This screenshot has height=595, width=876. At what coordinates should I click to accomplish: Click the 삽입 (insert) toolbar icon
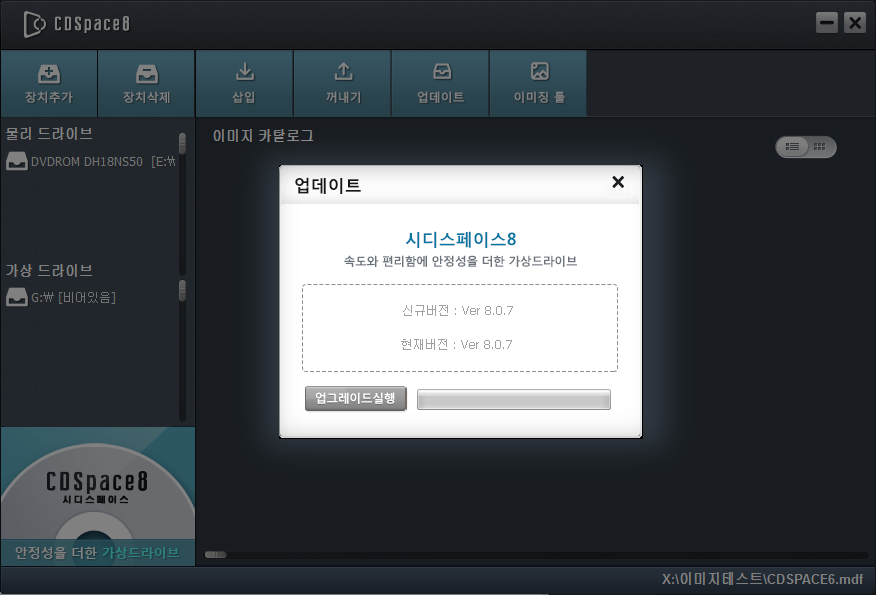point(244,83)
